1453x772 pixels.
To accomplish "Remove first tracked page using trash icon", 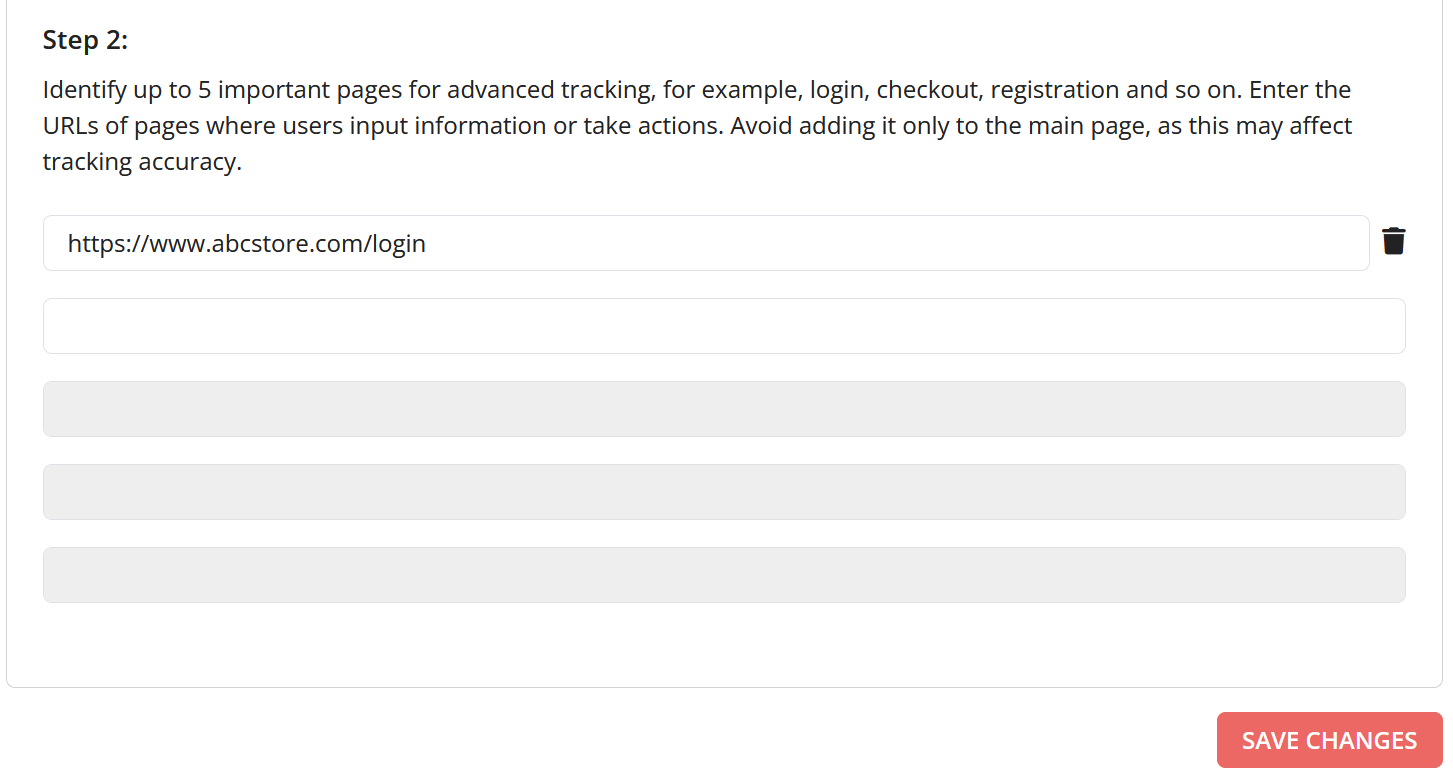I will (1393, 242).
